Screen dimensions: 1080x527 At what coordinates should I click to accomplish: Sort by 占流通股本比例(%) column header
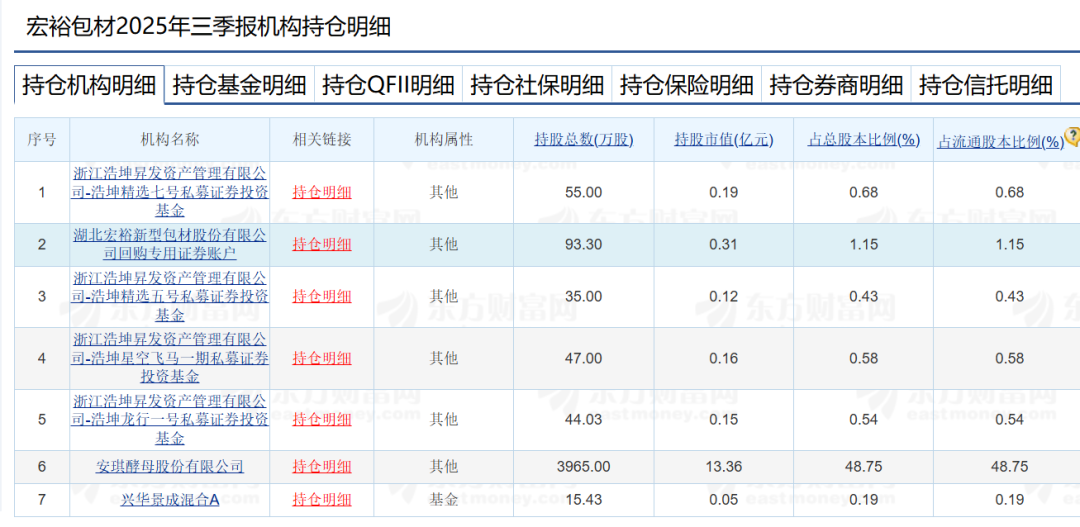(1000, 142)
